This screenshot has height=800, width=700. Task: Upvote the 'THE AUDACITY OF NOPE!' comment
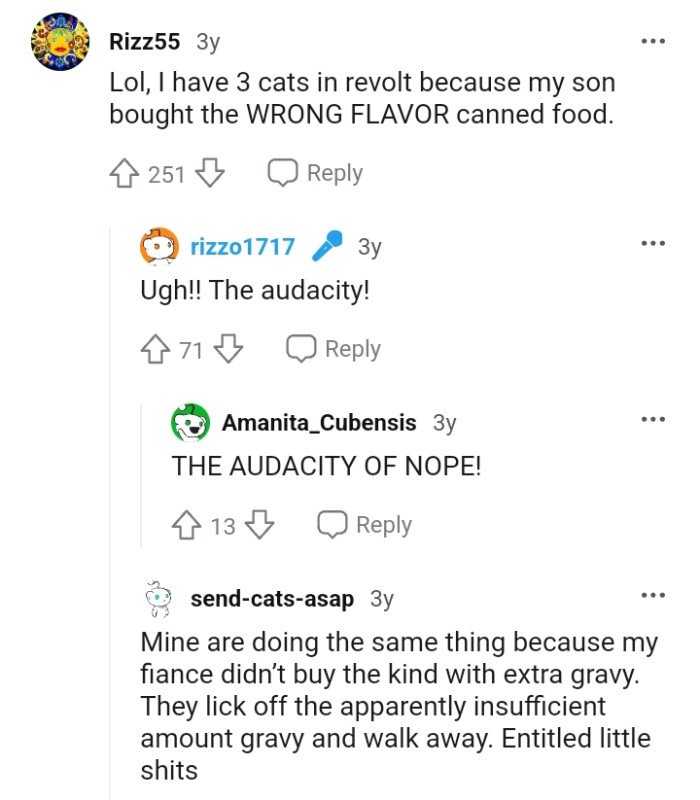tap(185, 524)
